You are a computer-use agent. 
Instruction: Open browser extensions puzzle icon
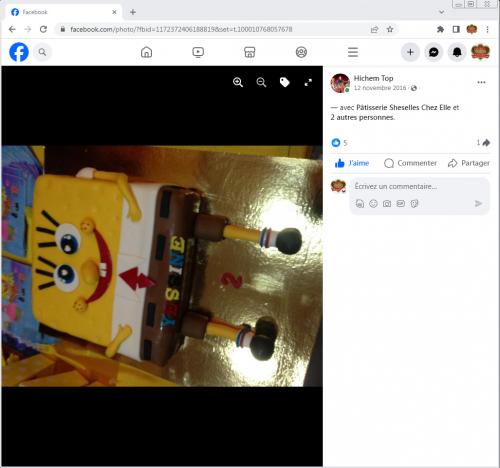coord(440,29)
